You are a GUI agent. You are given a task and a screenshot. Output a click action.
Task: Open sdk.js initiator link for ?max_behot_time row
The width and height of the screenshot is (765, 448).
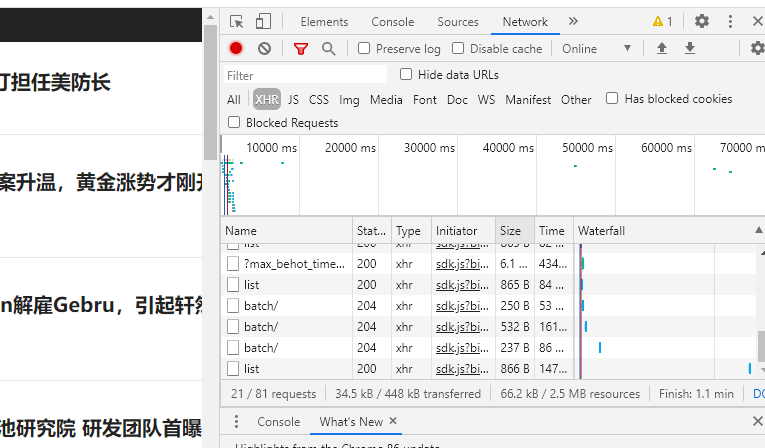click(462, 264)
